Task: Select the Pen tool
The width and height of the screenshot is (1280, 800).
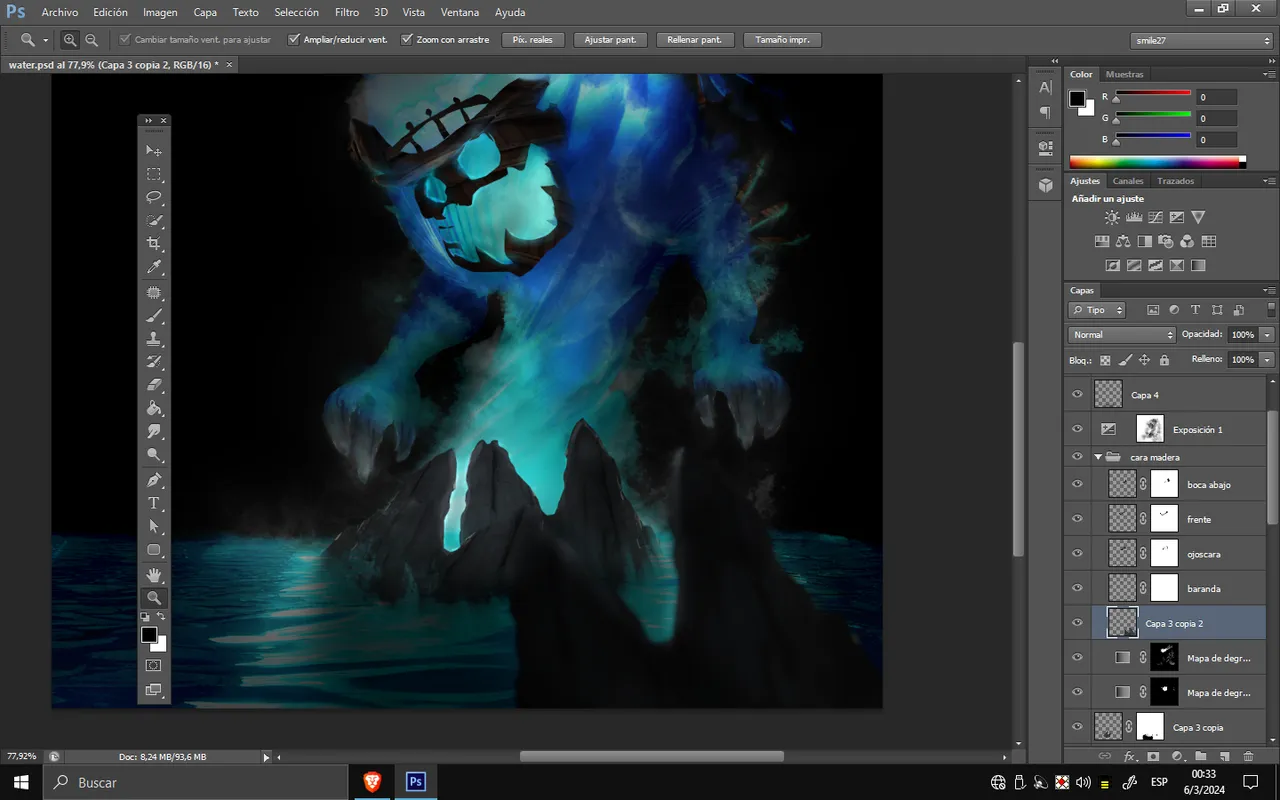Action: (154, 480)
